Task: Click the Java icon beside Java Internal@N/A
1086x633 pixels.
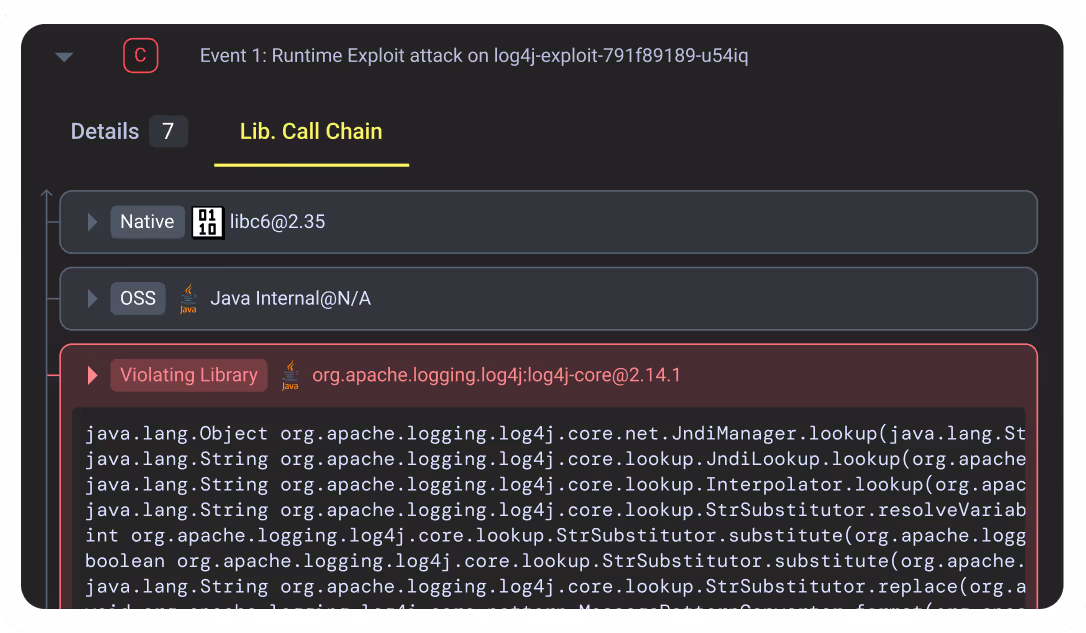Action: [x=188, y=298]
